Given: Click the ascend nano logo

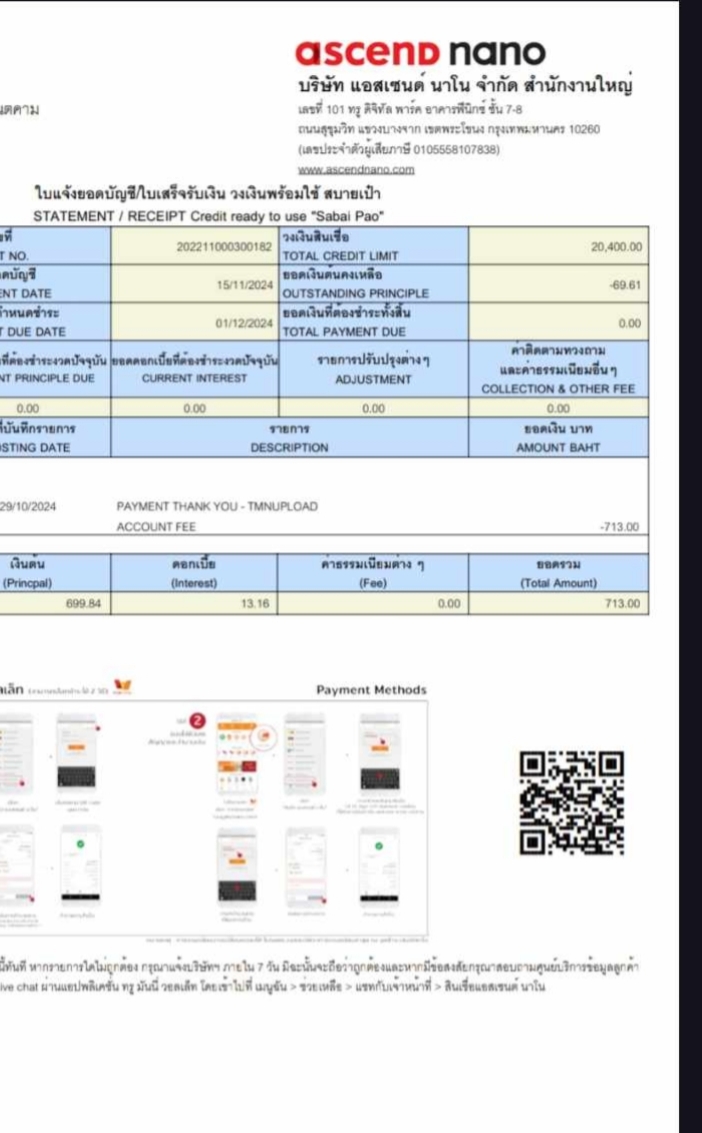Looking at the screenshot, I should click(420, 54).
